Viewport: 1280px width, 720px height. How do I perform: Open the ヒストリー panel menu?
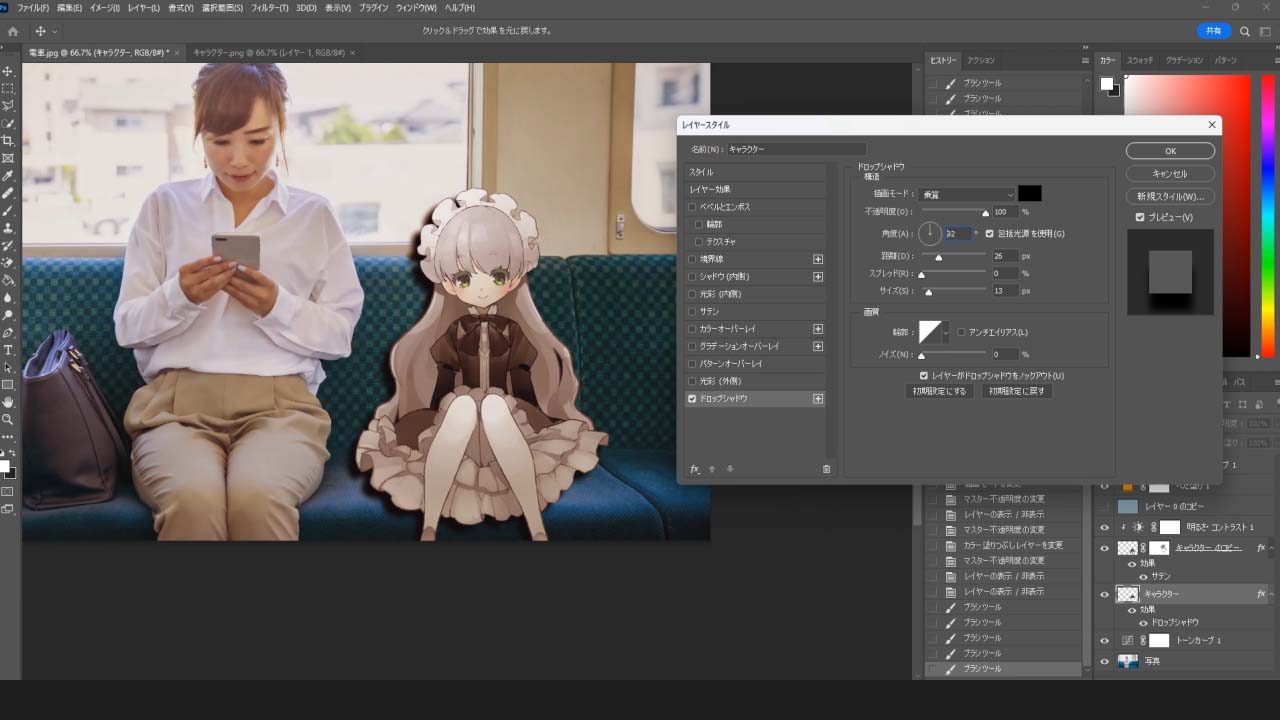click(1085, 60)
